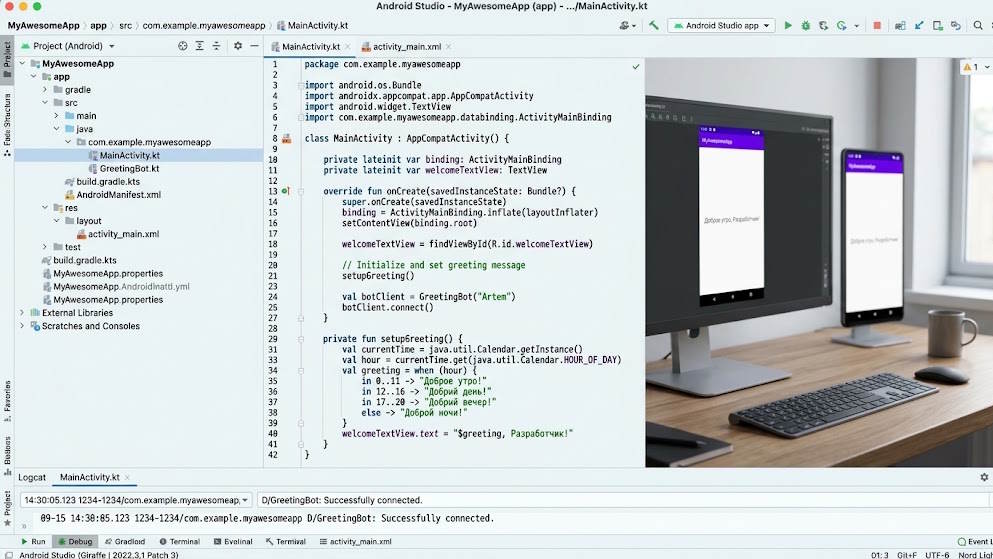Open activity_main.xml tab in bottom bar
993x559 pixels.
pos(355,542)
